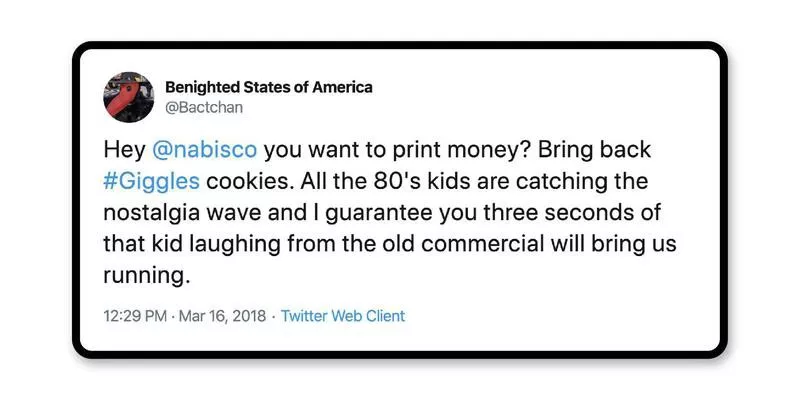Click the dot separator before Twitter Web Client
Screen dimensions: 800x400
coord(273,316)
